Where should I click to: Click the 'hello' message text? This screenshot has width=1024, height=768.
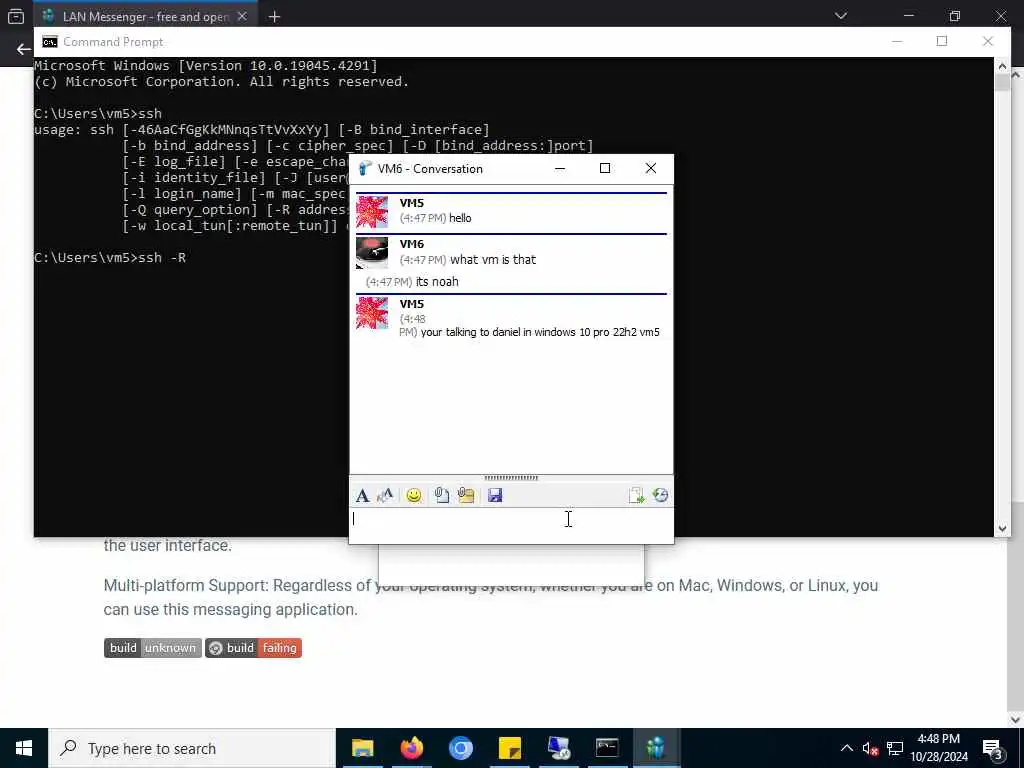pos(460,218)
